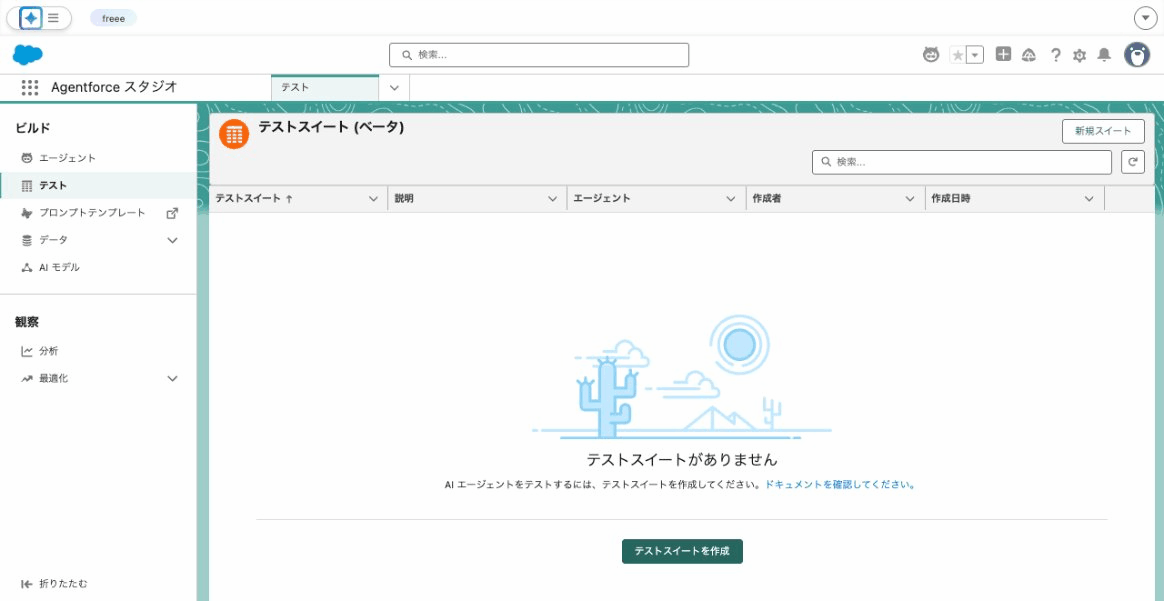Viewport: 1164px width, 601px height.
Task: Expand the 最適化 sidebar section
Action: pyautogui.click(x=171, y=378)
